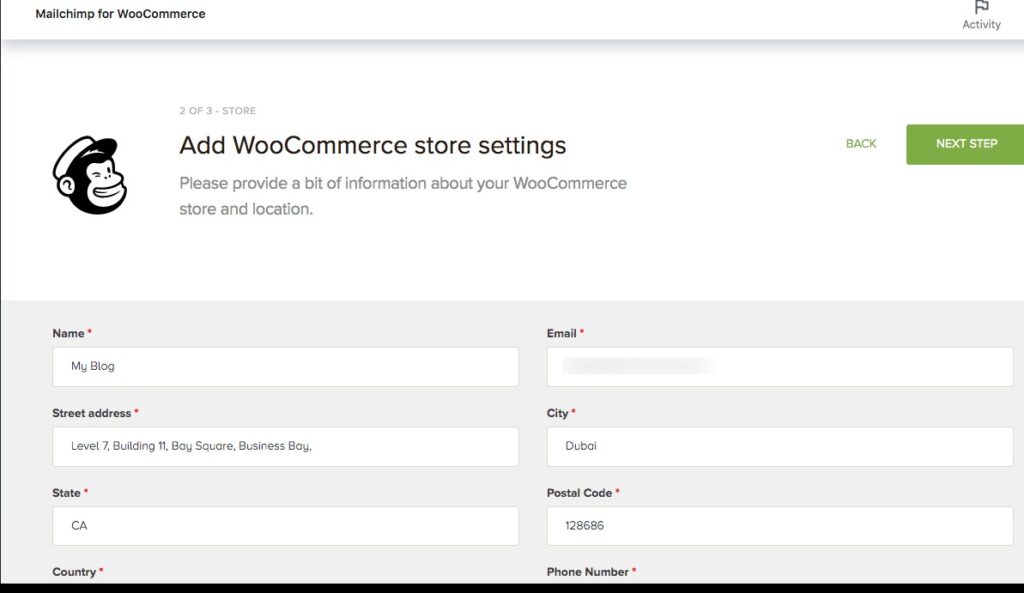This screenshot has width=1024, height=593.
Task: Click the Street address input box
Action: click(285, 446)
